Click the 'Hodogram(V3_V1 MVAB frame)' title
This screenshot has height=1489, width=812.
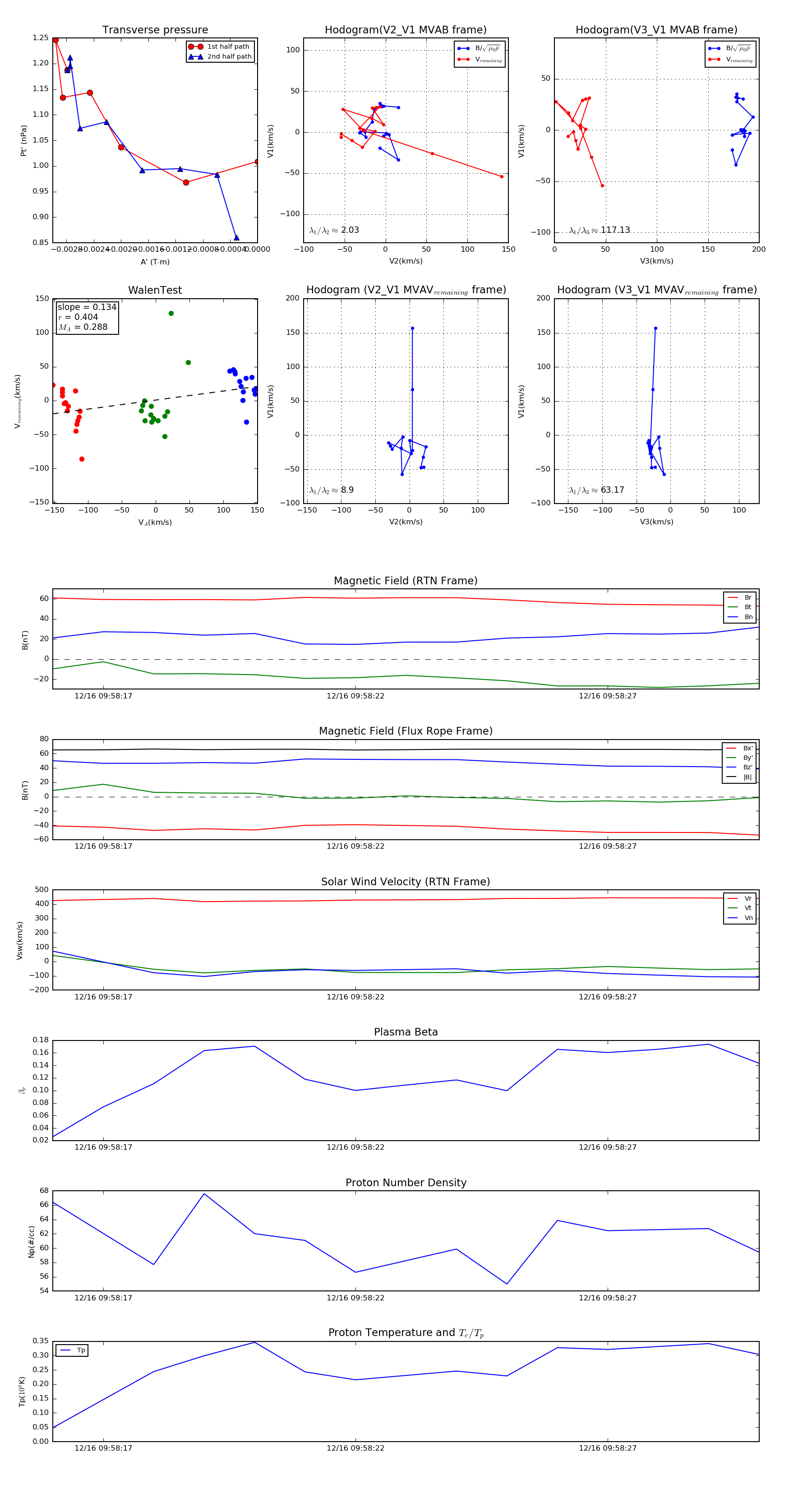pos(656,30)
